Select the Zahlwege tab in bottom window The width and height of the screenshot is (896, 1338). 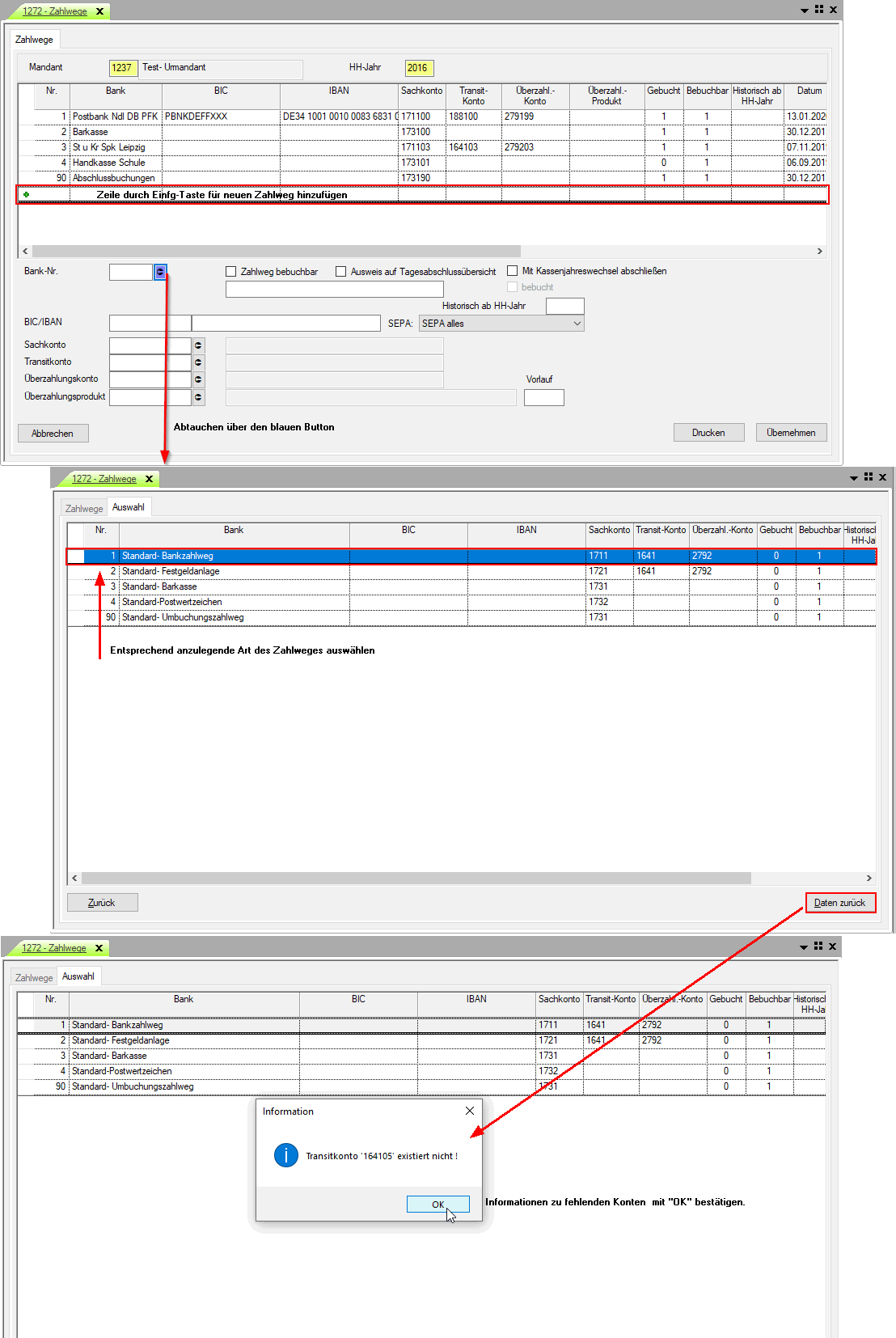[34, 977]
